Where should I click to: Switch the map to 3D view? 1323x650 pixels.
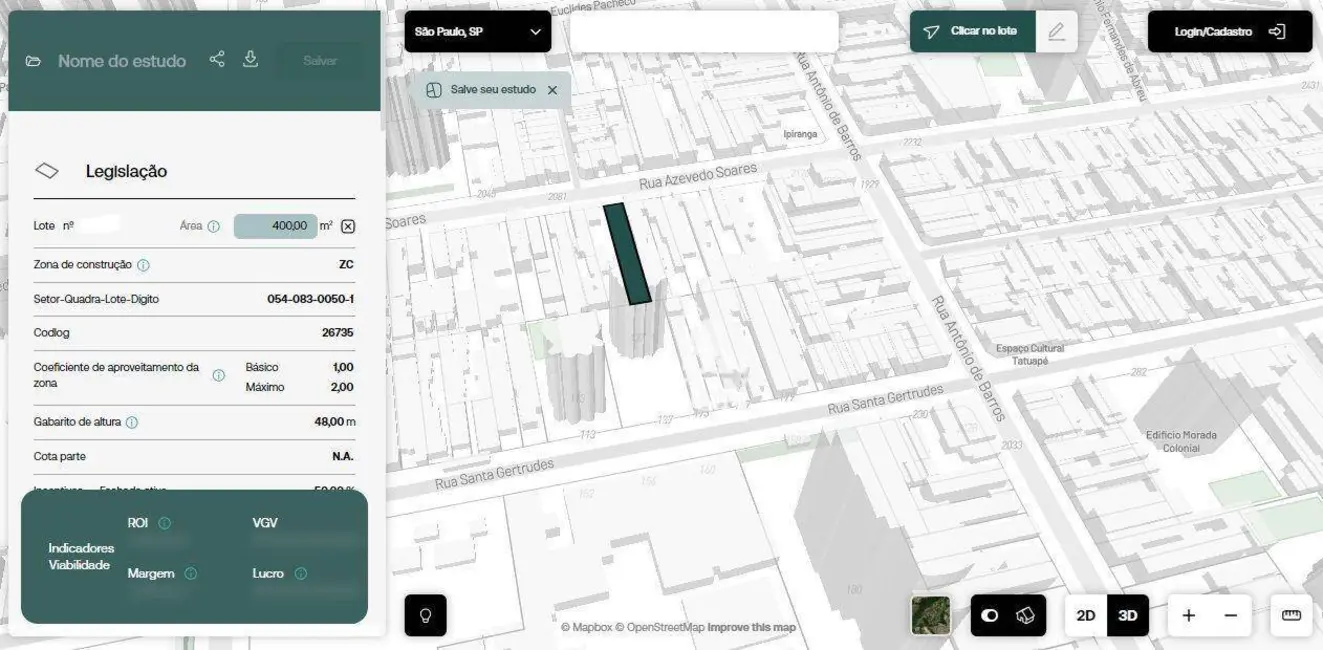(x=1128, y=616)
